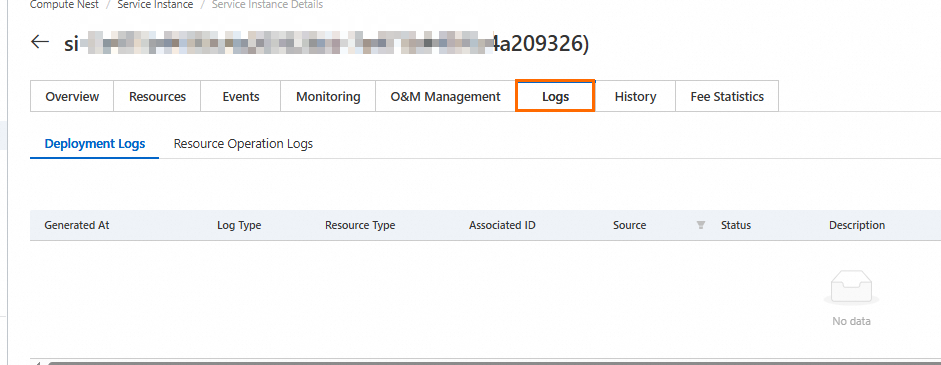Click the Associated ID column header
The image size is (941, 365).
(x=502, y=226)
